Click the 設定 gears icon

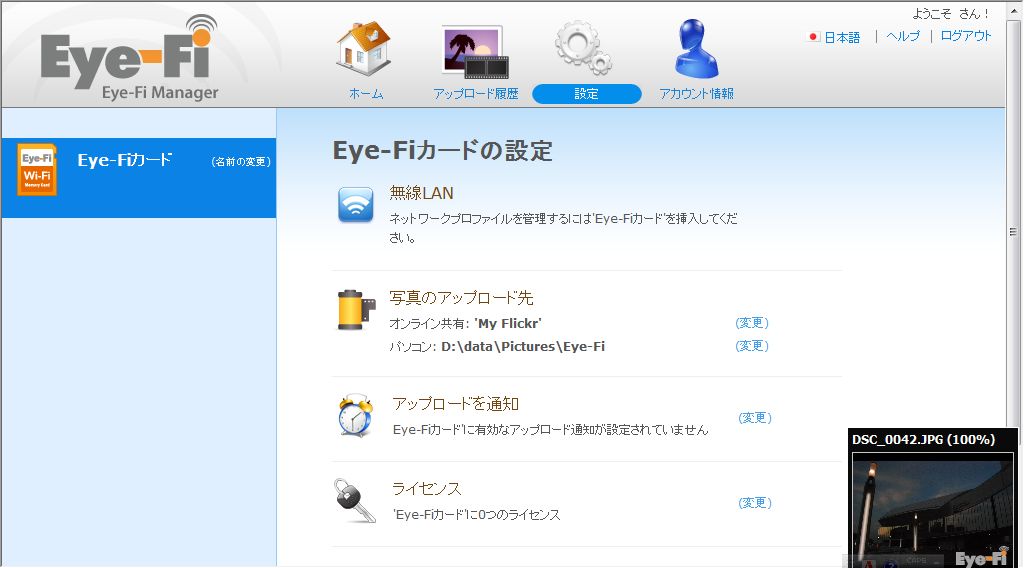[583, 48]
